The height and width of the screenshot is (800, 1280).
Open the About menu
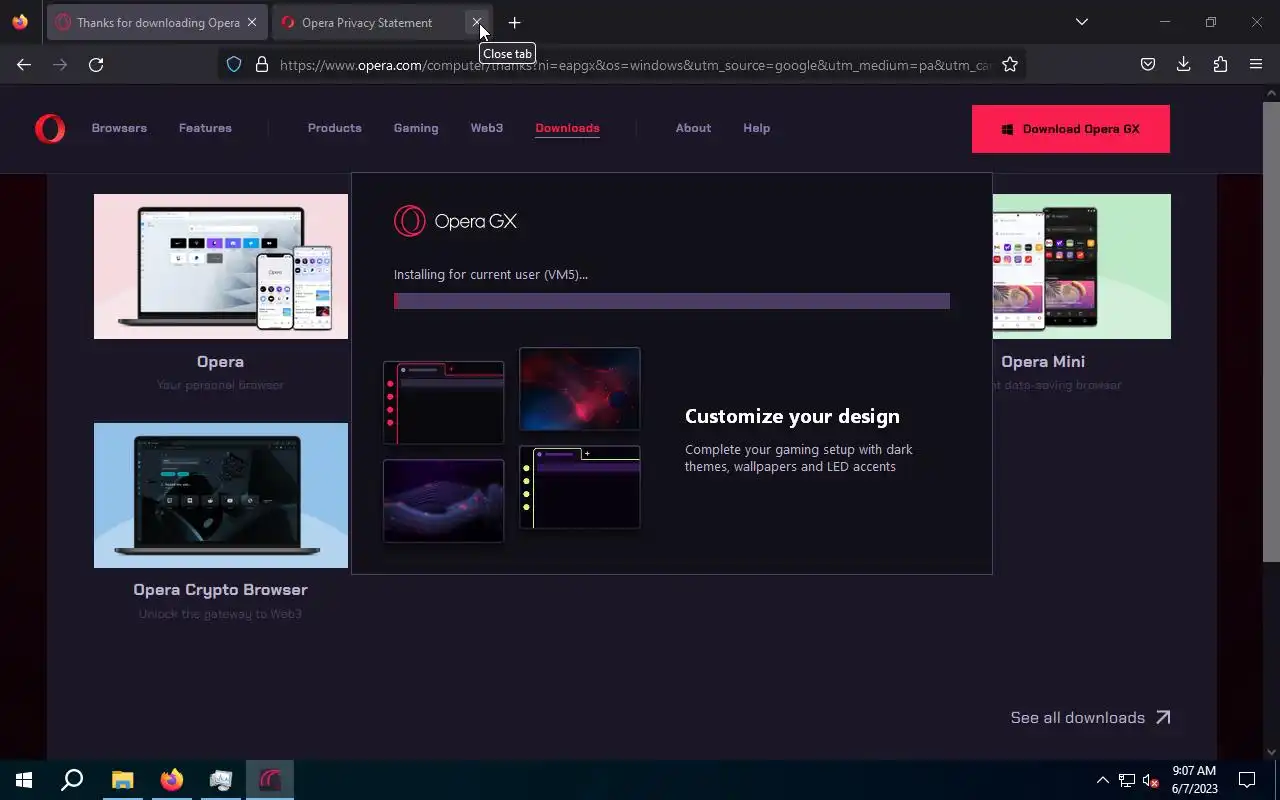(x=693, y=128)
